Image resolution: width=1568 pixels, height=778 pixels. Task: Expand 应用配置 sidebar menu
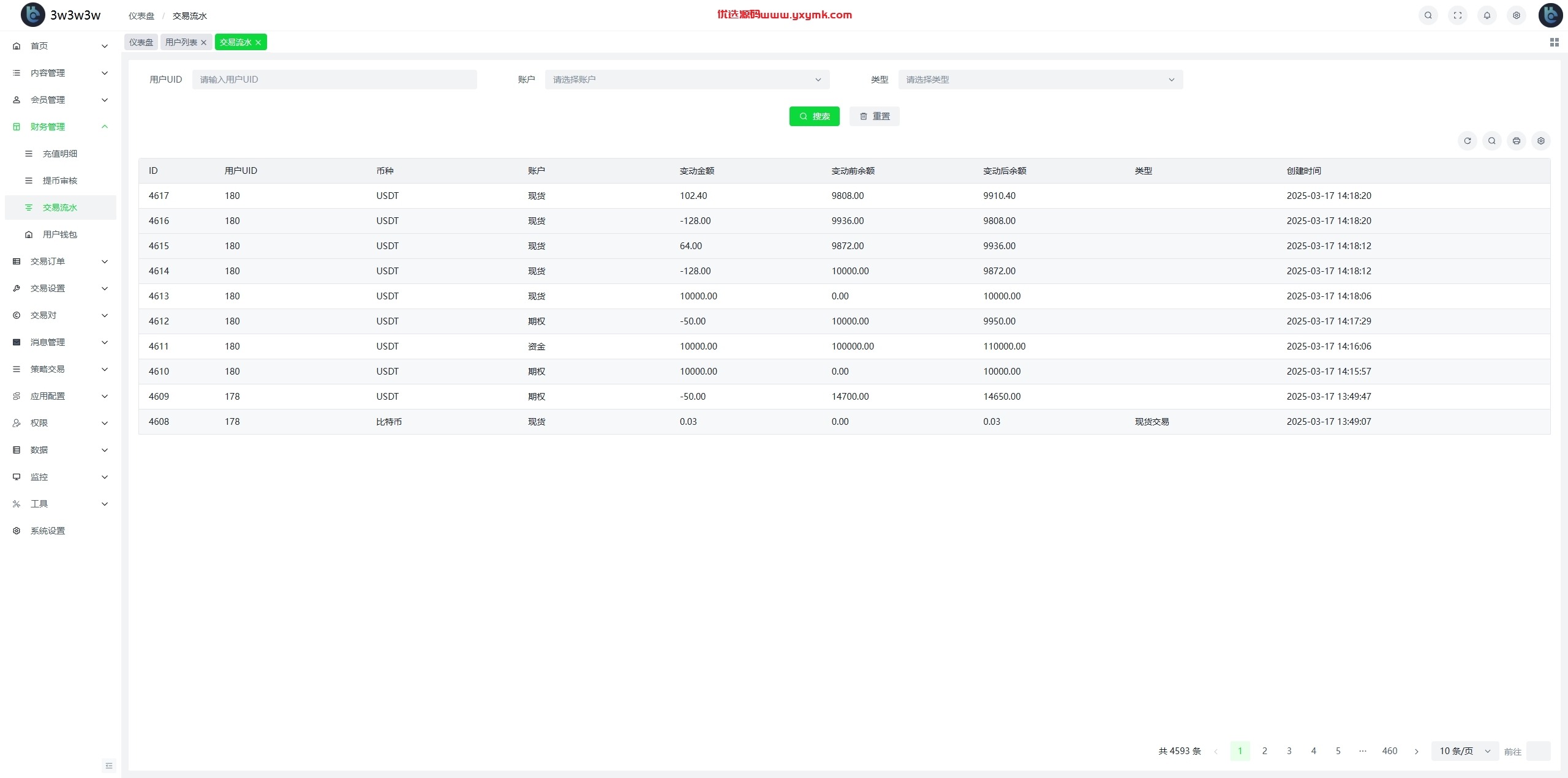pos(60,396)
